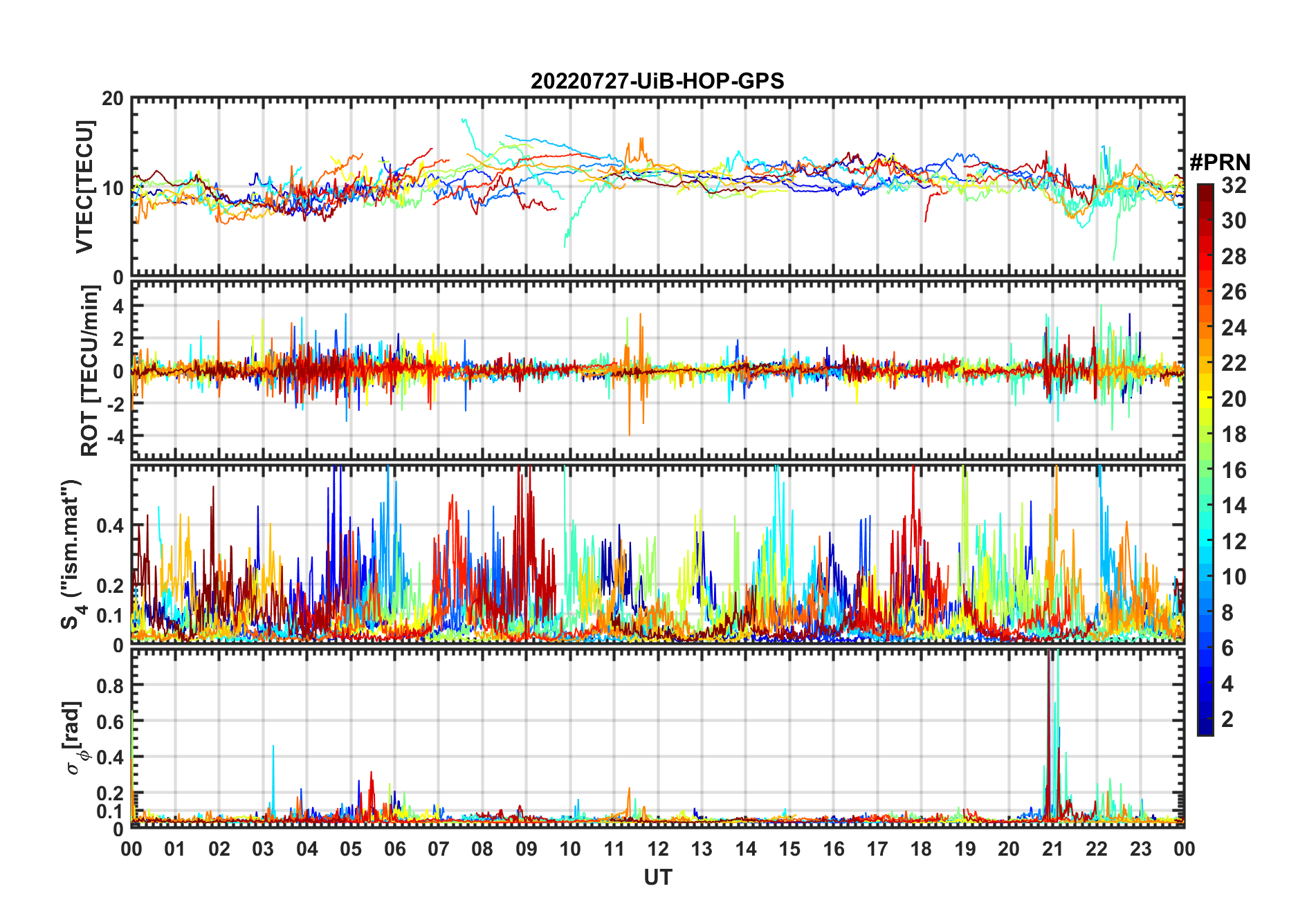Click colorbar tick label 30
1316x920 pixels.
[1234, 221]
